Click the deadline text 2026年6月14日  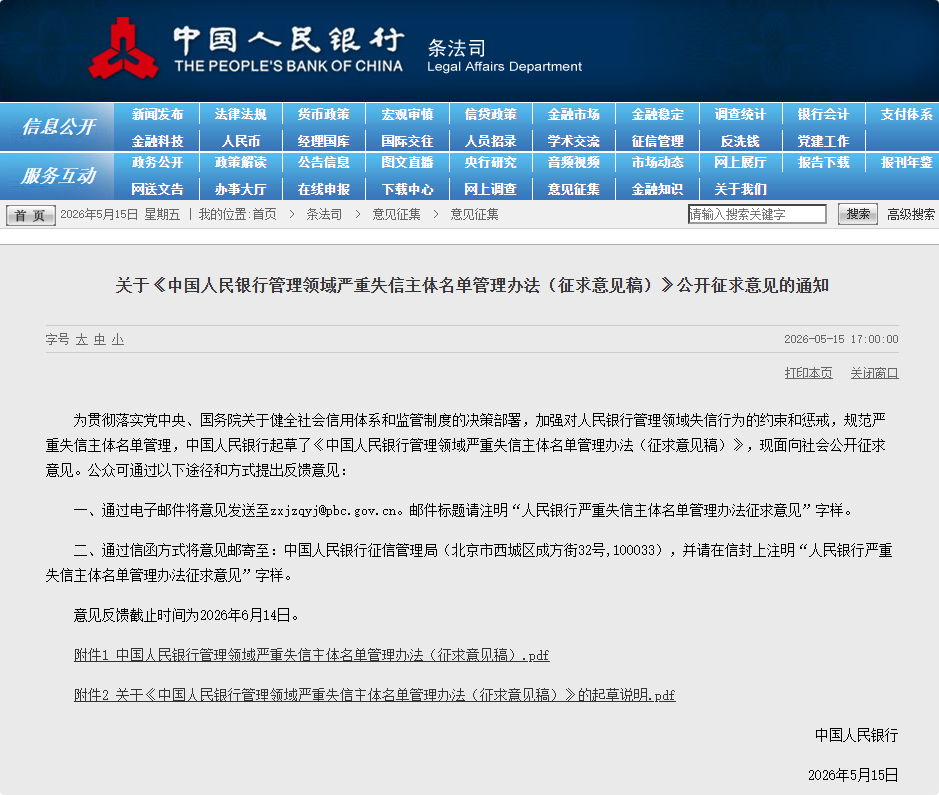click(245, 615)
